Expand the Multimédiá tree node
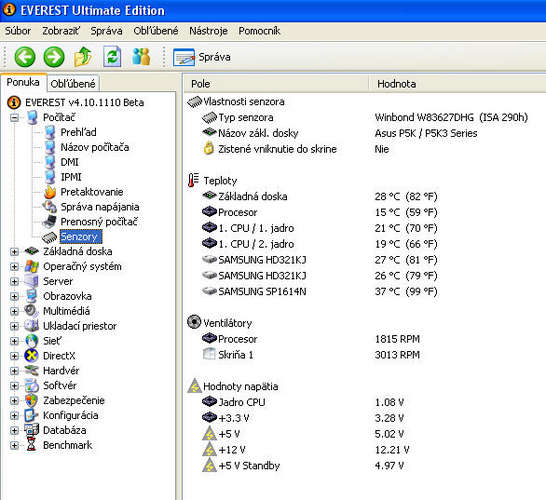This screenshot has height=500, width=546. pos(14,311)
